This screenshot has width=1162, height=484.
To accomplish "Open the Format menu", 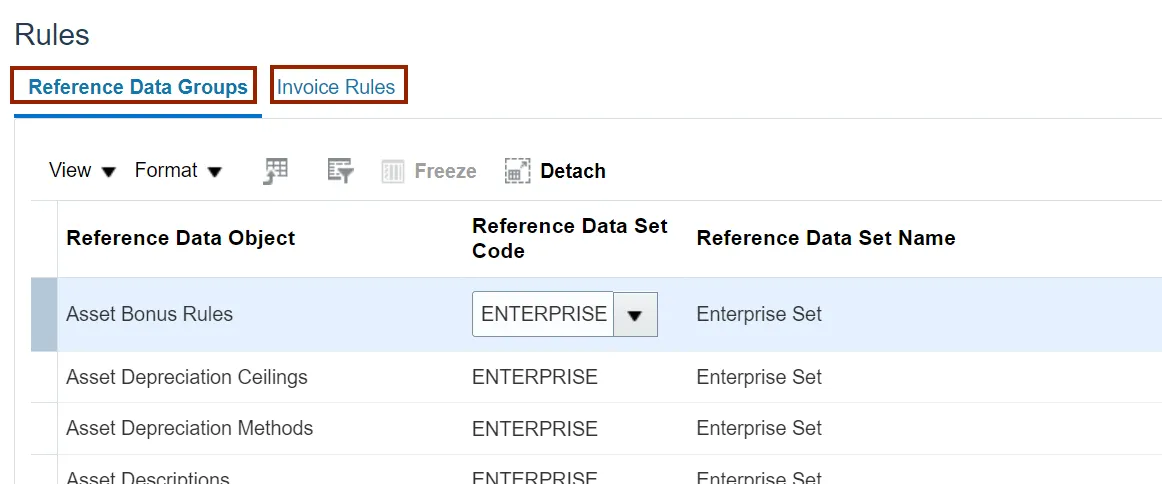I will [178, 170].
